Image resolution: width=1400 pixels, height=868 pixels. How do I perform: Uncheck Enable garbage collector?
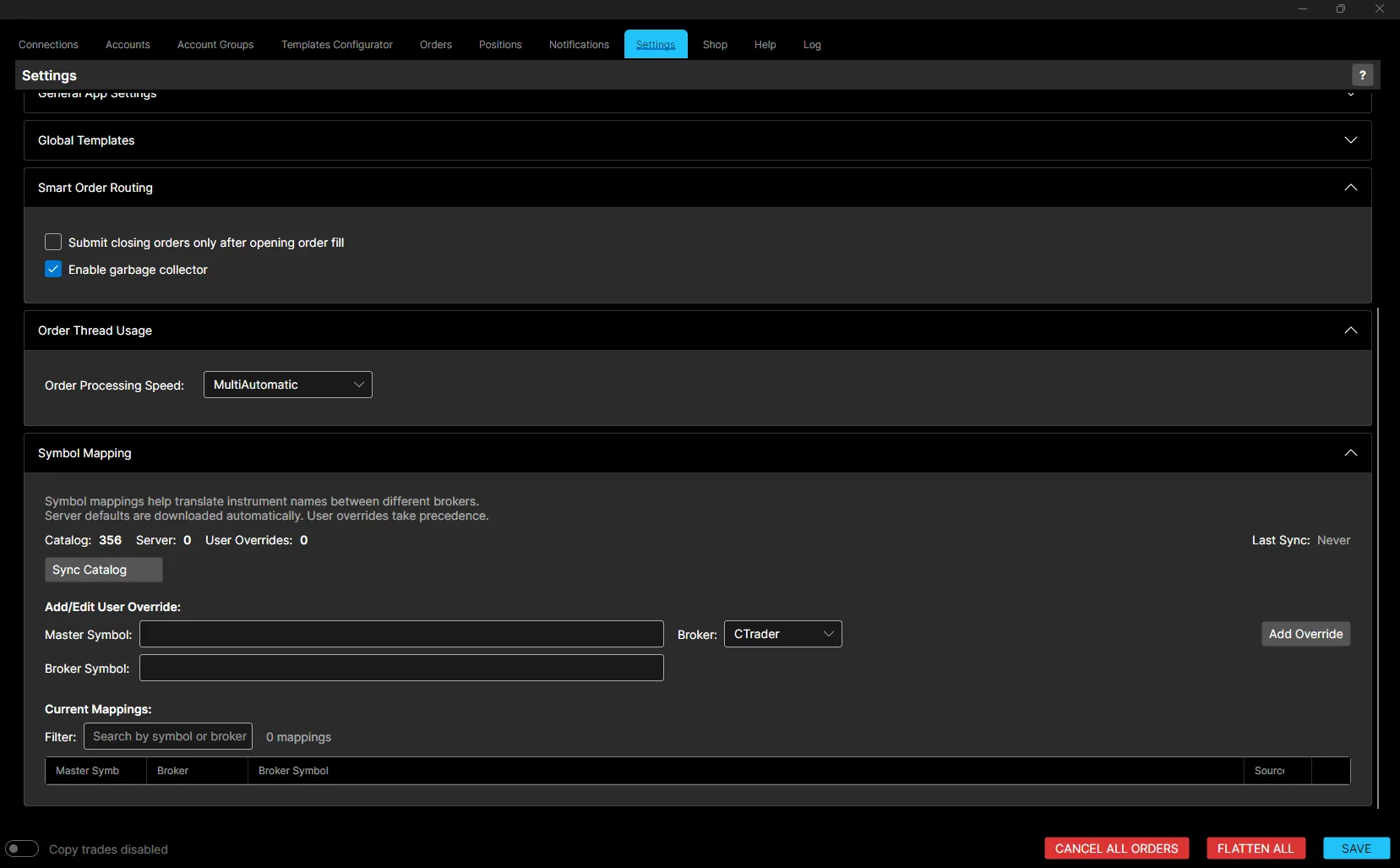pos(53,269)
